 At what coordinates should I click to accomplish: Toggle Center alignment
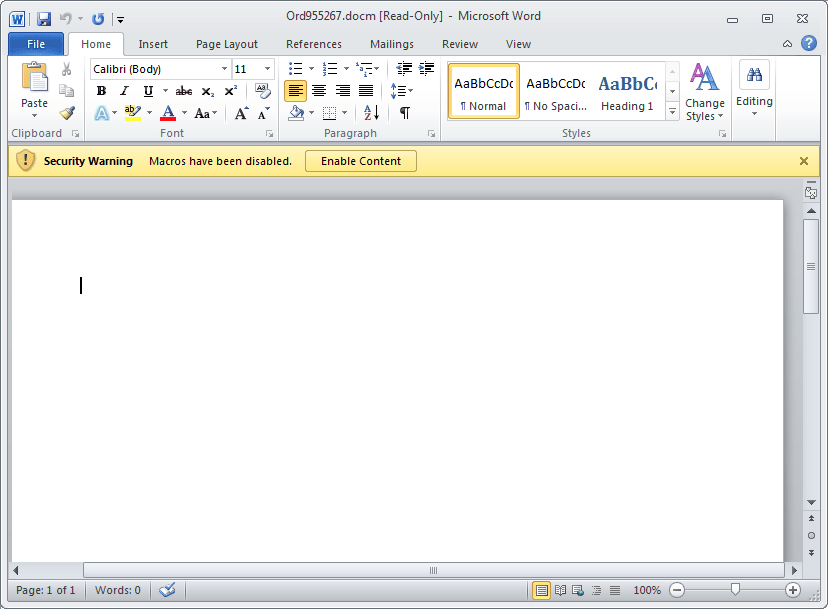coord(319,91)
